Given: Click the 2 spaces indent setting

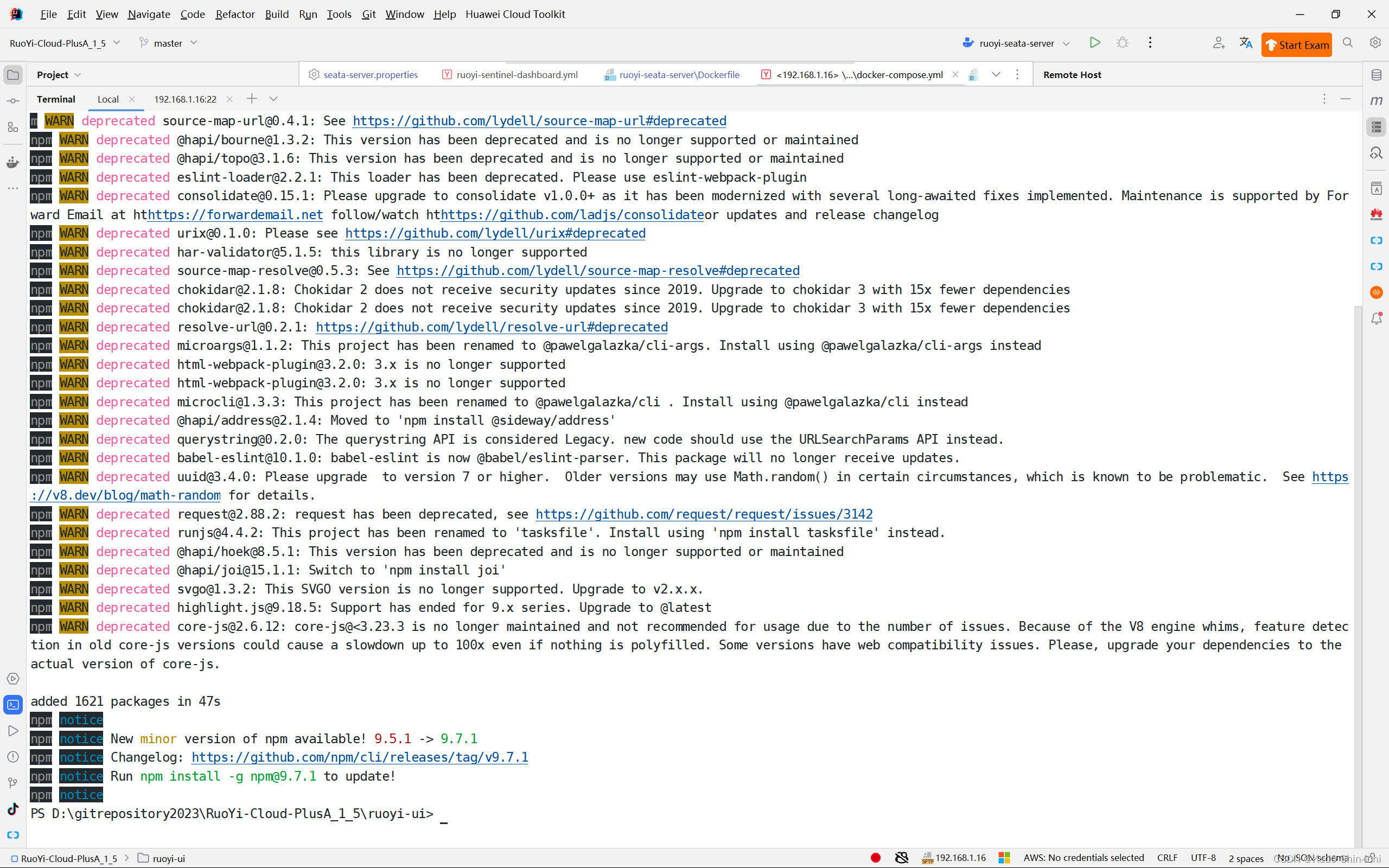Looking at the screenshot, I should [1246, 858].
